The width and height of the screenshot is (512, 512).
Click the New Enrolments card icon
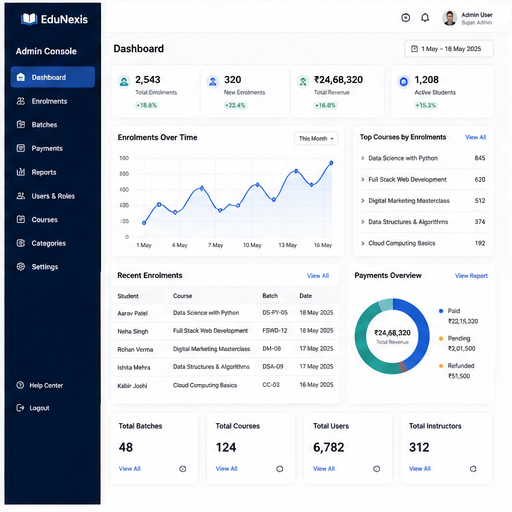click(x=213, y=81)
